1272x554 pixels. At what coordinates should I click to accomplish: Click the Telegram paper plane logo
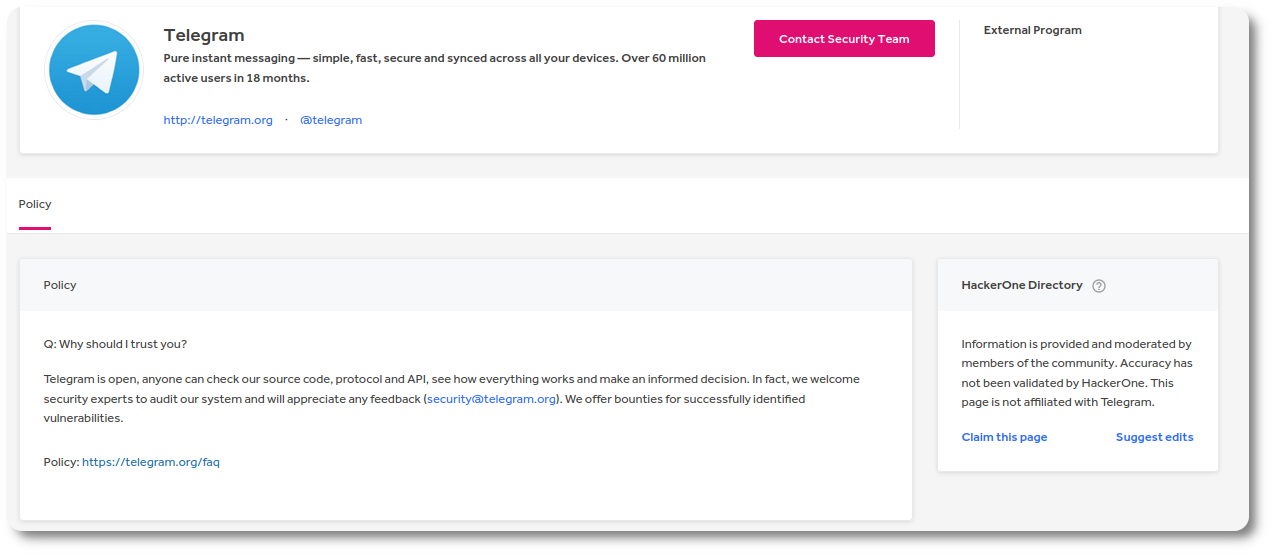point(94,70)
